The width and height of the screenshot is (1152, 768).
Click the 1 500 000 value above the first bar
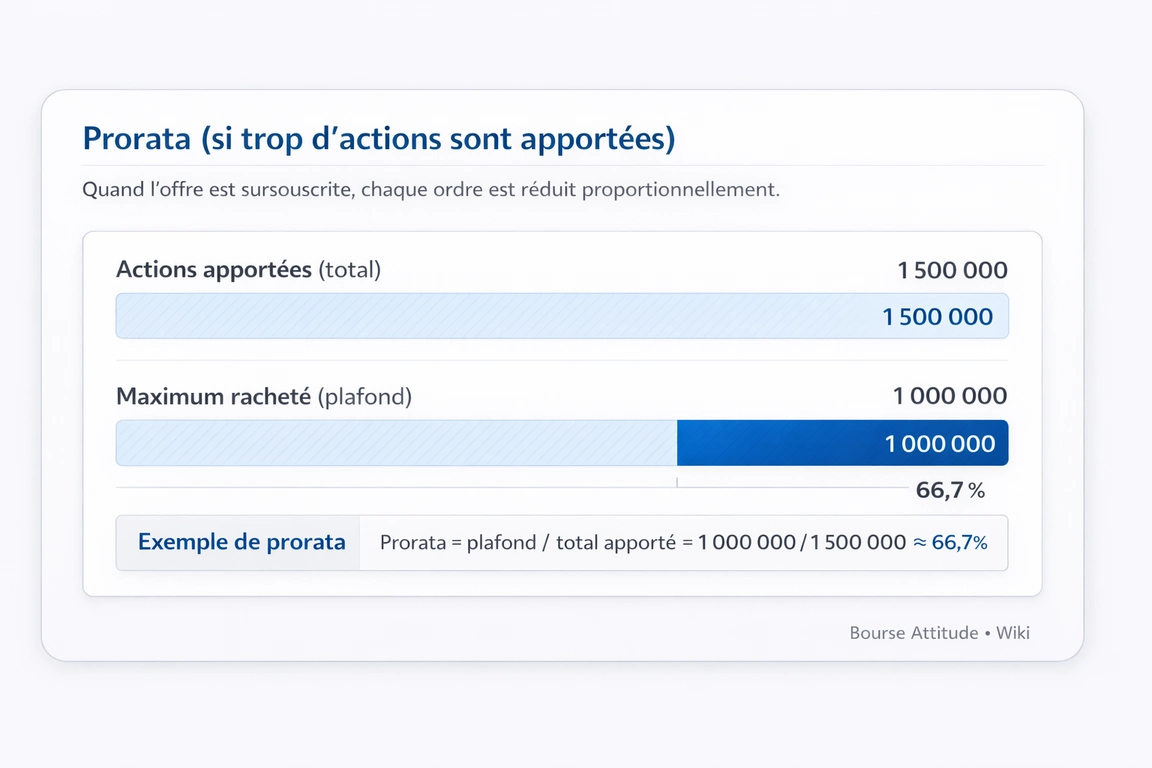(x=952, y=270)
